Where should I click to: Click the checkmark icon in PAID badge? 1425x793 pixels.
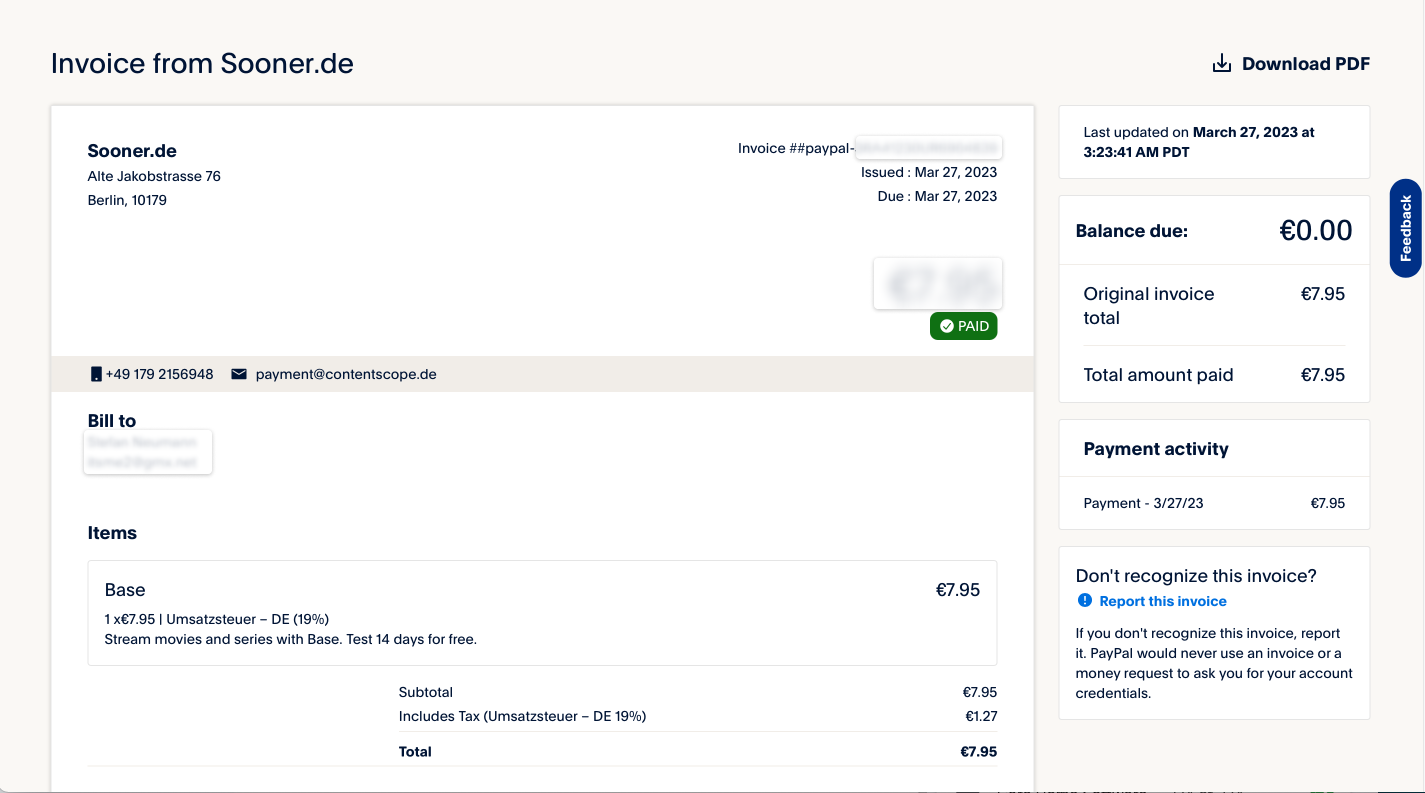(947, 326)
